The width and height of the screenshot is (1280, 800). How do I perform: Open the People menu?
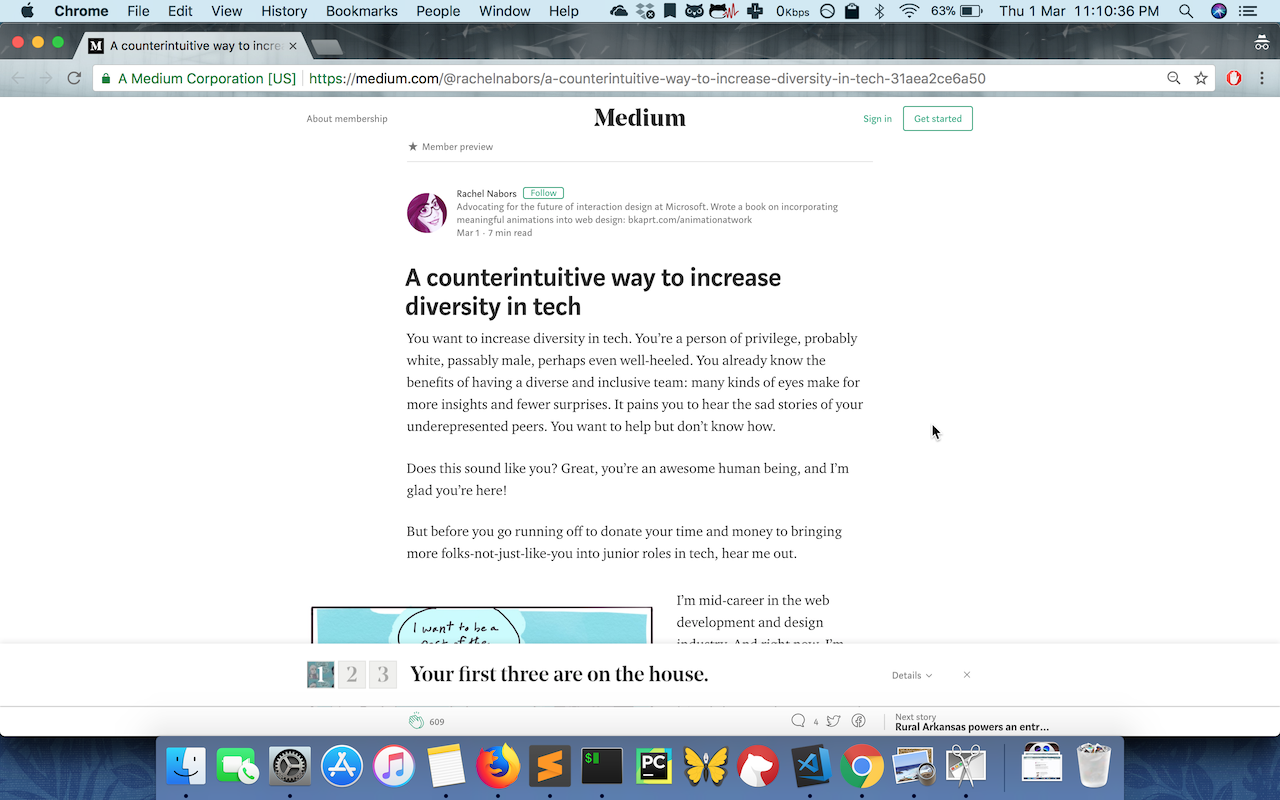438,11
